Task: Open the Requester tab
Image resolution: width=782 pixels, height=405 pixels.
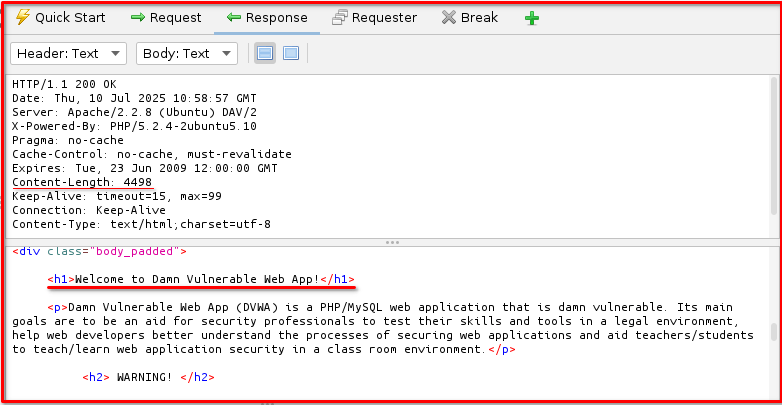Action: [375, 18]
